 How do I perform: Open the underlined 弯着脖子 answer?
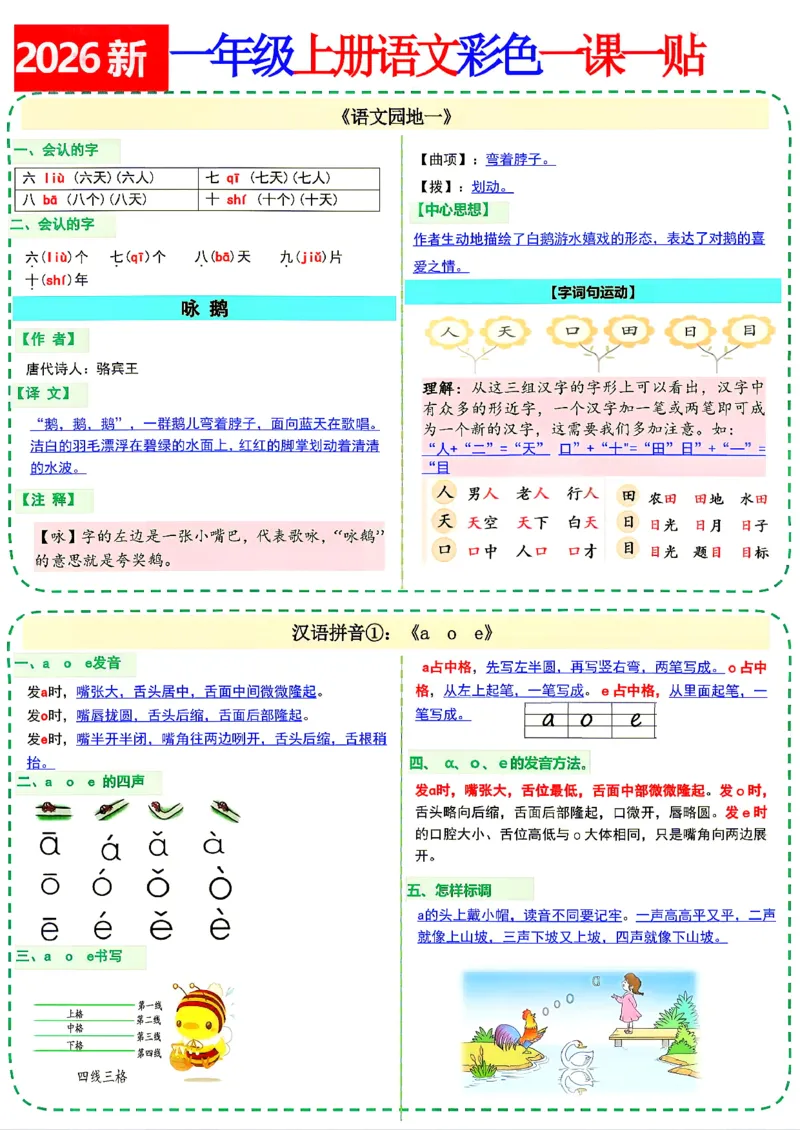520,159
